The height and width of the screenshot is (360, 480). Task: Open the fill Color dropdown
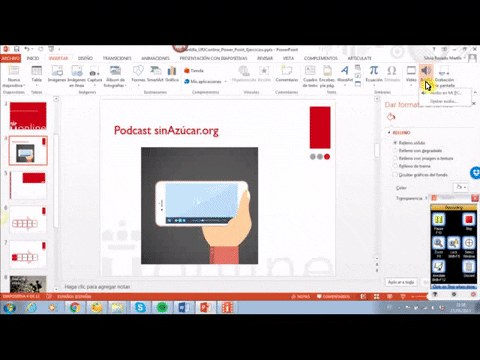461,187
